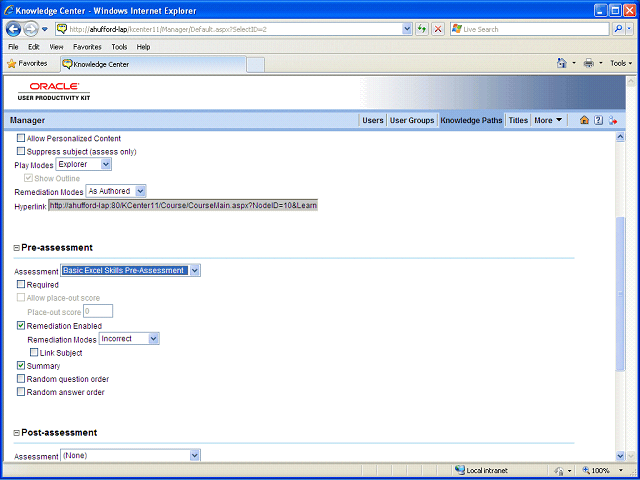Open the Post-assessment (None) dropdown
The height and width of the screenshot is (480, 640).
[130, 455]
